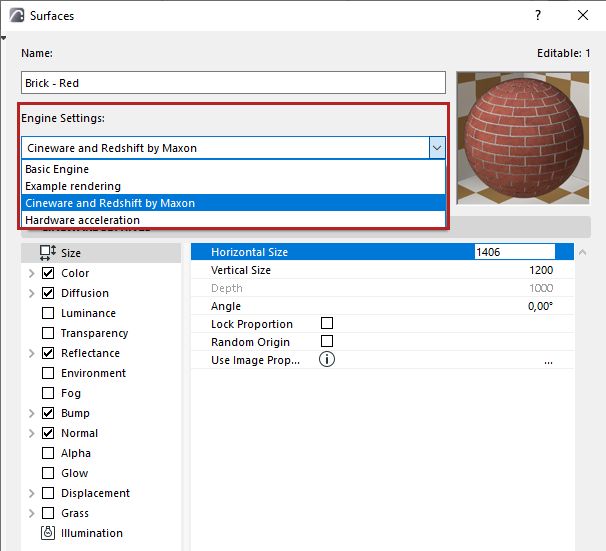
Task: Enable the Displacement channel checkbox
Action: 48,493
